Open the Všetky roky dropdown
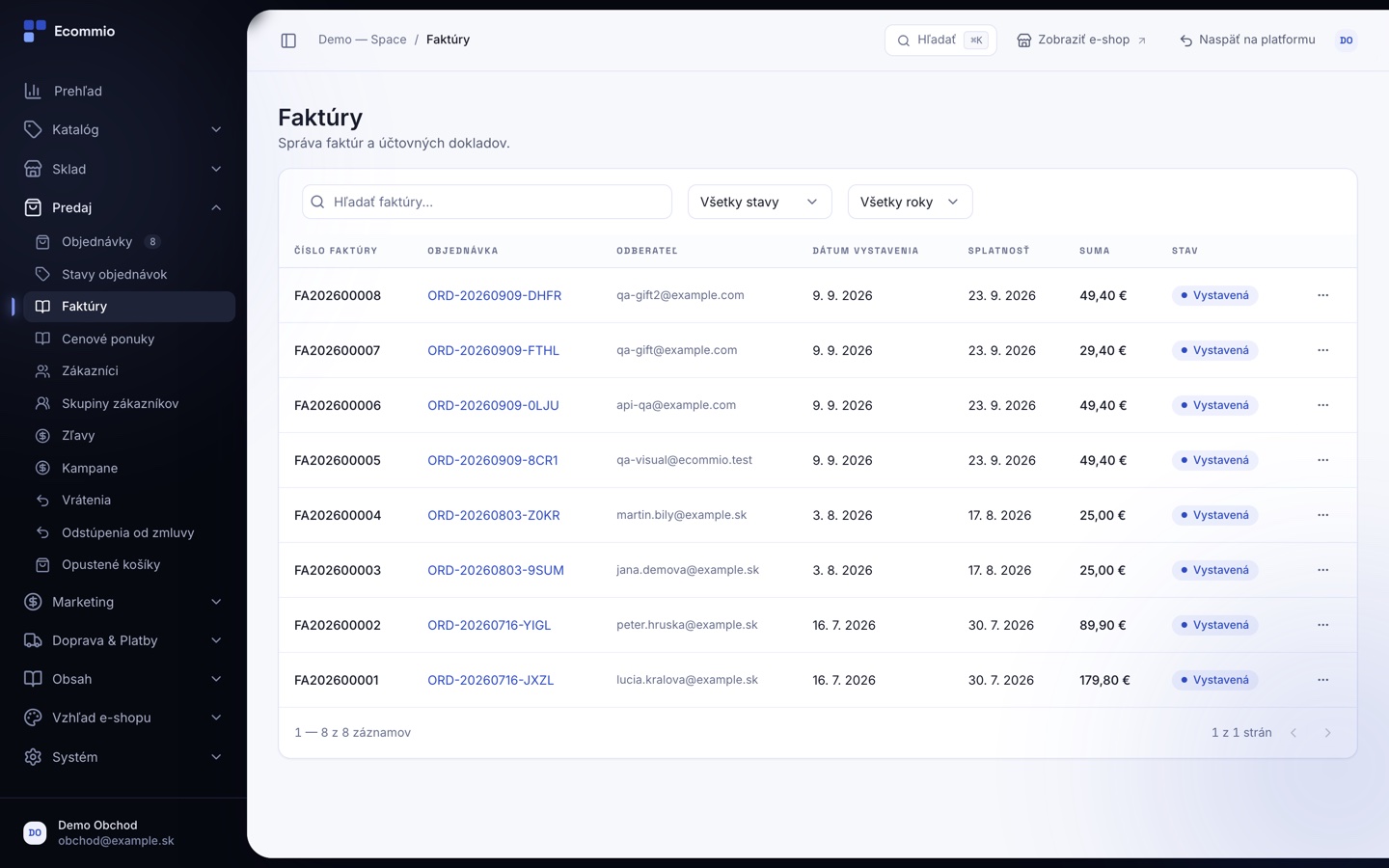Viewport: 1389px width, 868px height. tap(910, 202)
